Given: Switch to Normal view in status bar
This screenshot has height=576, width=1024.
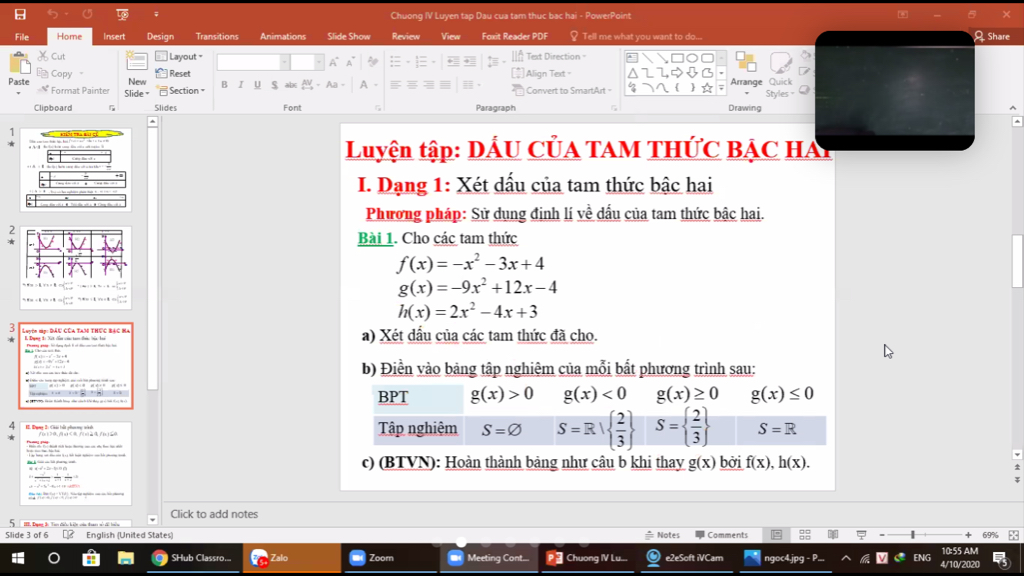Looking at the screenshot, I should [776, 535].
